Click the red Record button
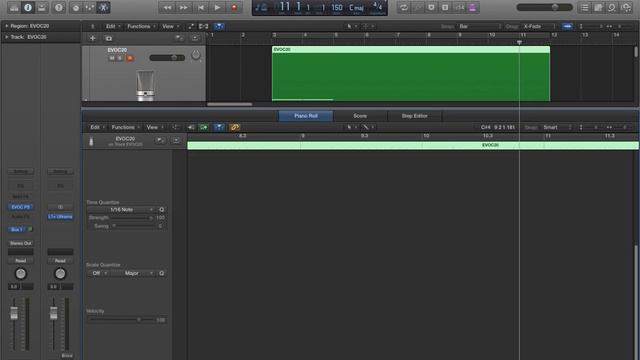The width and height of the screenshot is (640, 360). (x=234, y=7)
